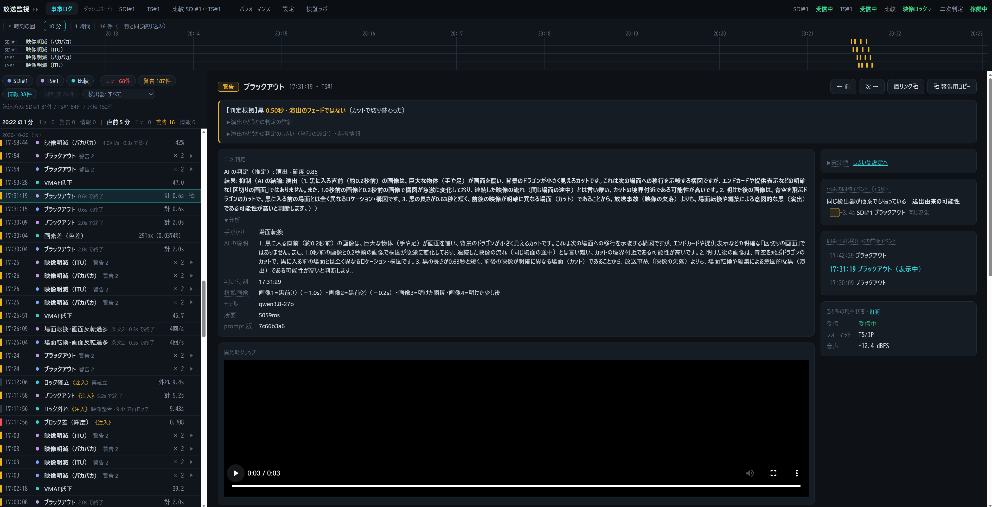This screenshot has width=992, height=507.
Task: Go to the previous event with ← 前
Action: tap(843, 87)
